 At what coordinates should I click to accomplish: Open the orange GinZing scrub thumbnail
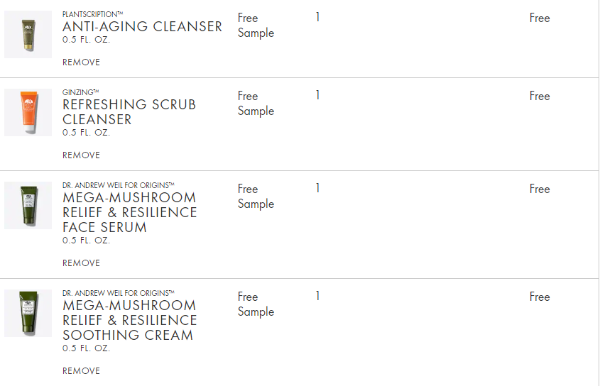(28, 112)
